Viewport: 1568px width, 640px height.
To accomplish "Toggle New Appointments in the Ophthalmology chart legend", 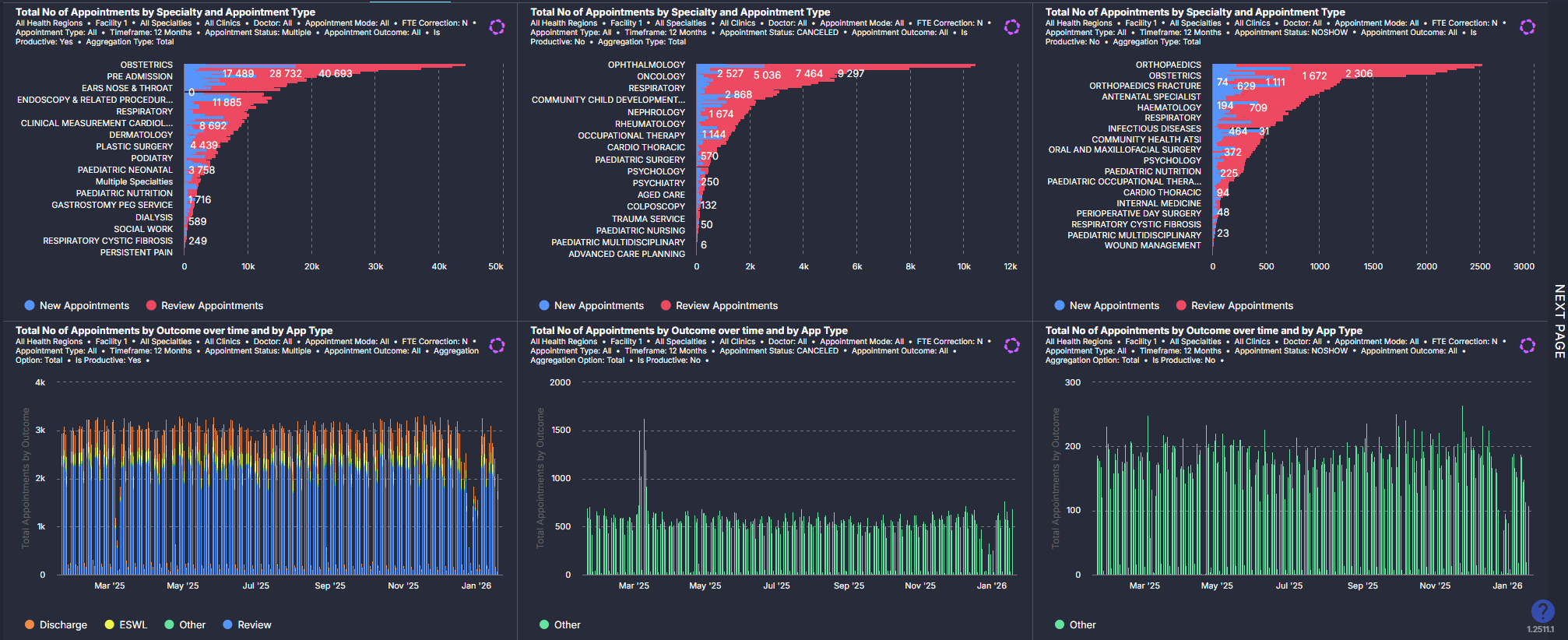I will [592, 306].
